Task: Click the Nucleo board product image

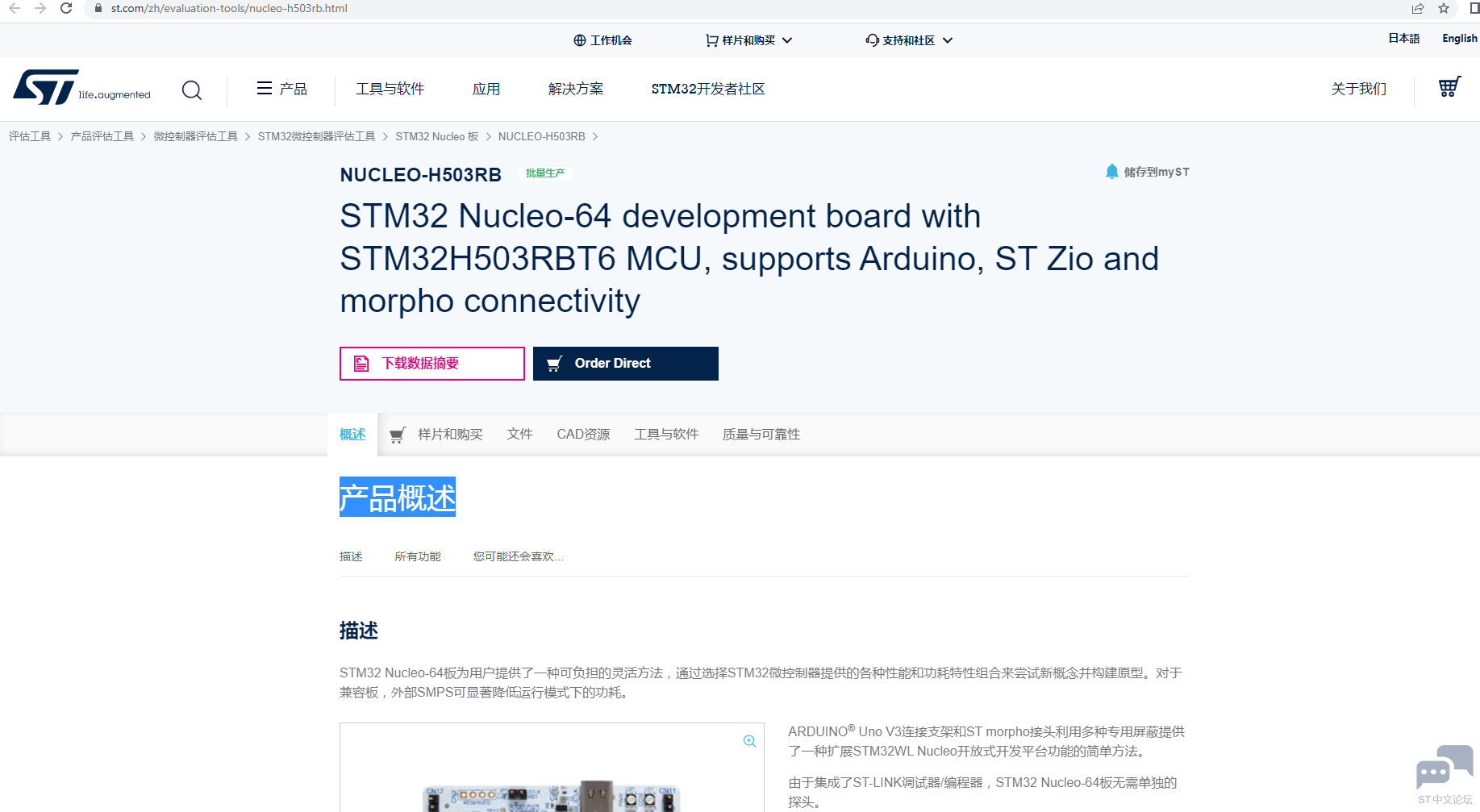Action: (x=552, y=768)
